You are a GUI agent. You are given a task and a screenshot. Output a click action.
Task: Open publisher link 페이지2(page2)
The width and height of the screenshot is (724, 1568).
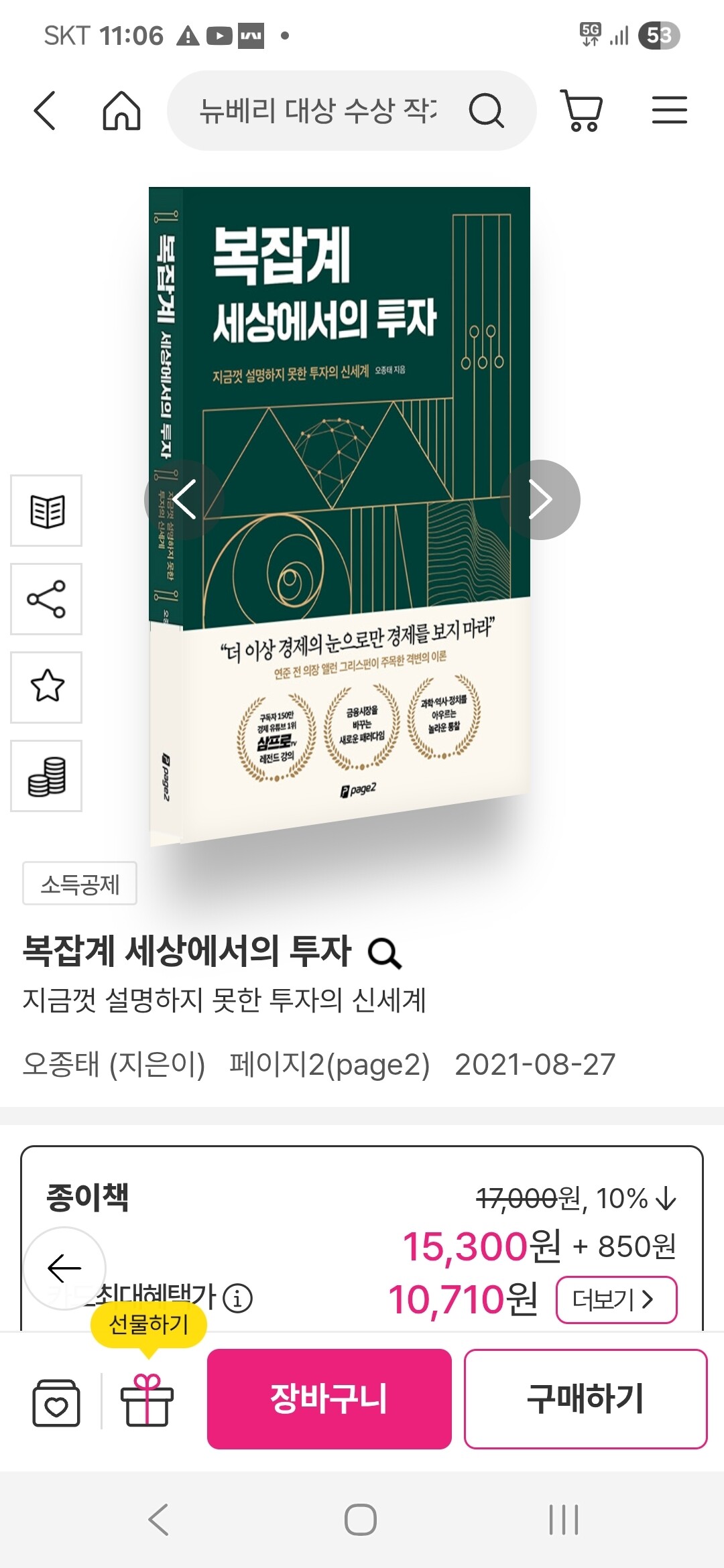[329, 1064]
